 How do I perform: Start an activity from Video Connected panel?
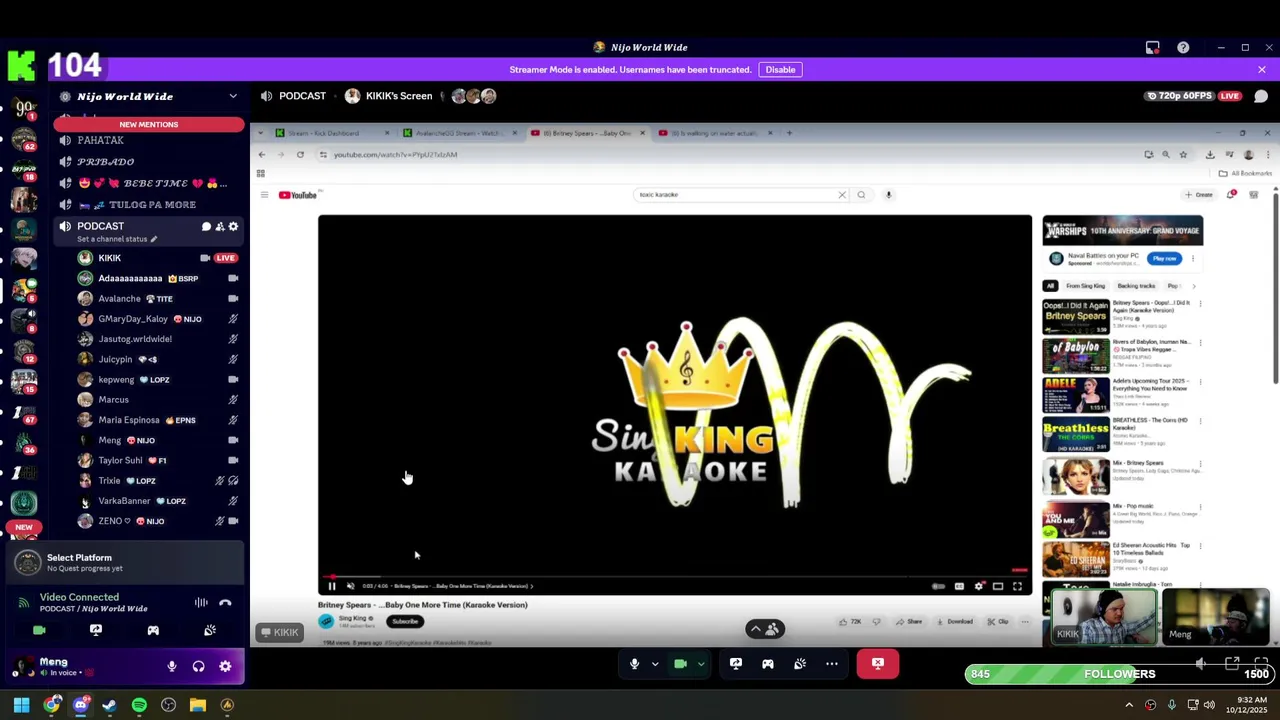tap(153, 630)
